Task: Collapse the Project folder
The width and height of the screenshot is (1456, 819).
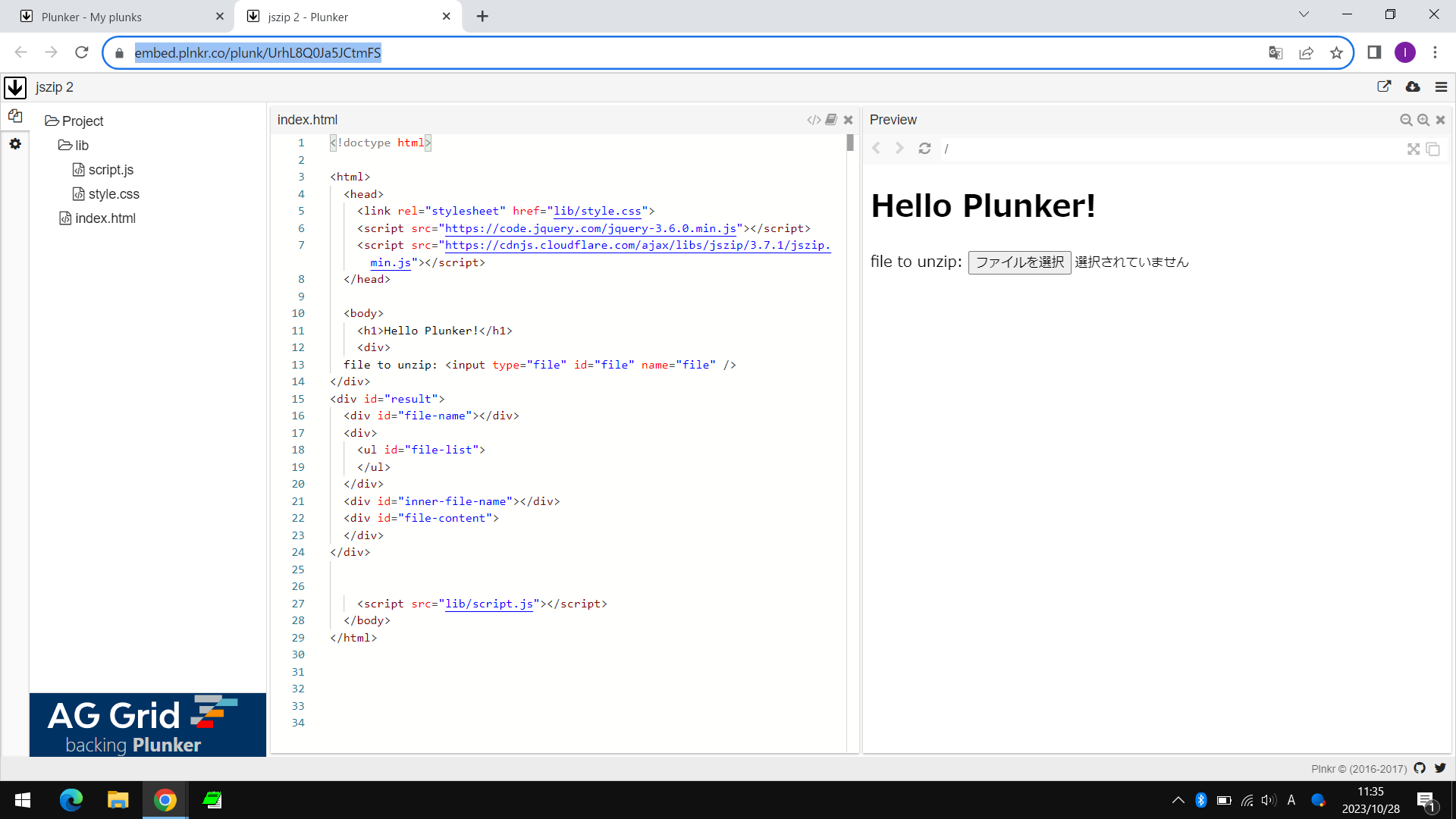Action: 74,121
